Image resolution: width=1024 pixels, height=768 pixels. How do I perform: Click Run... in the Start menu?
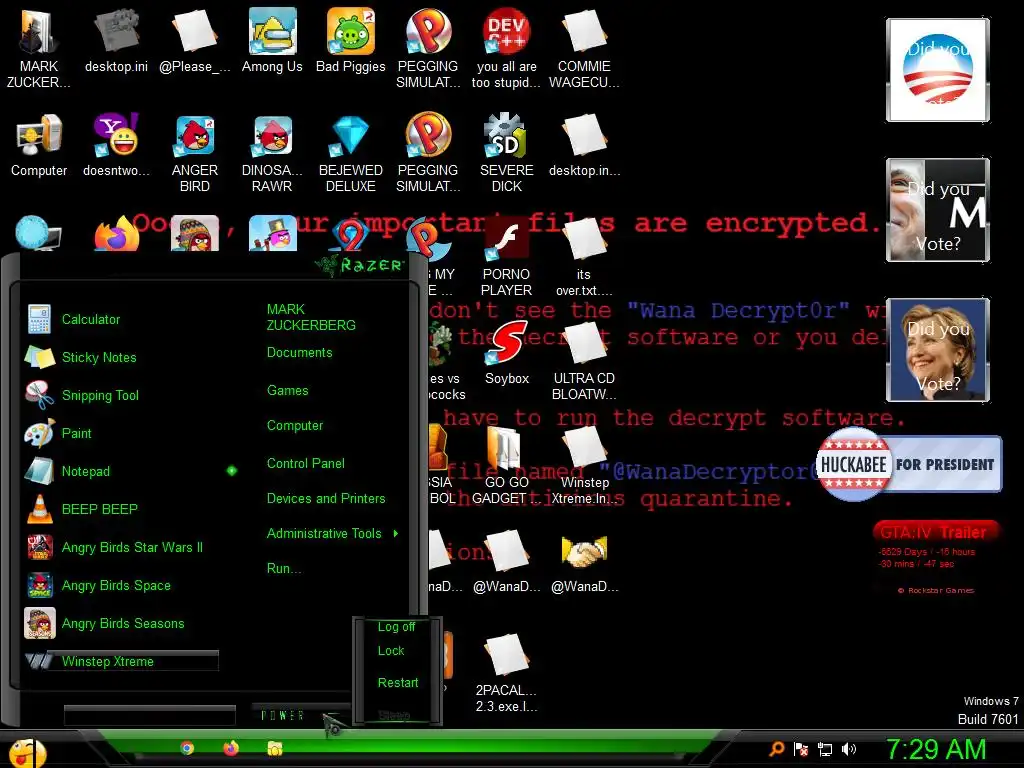[x=283, y=568]
